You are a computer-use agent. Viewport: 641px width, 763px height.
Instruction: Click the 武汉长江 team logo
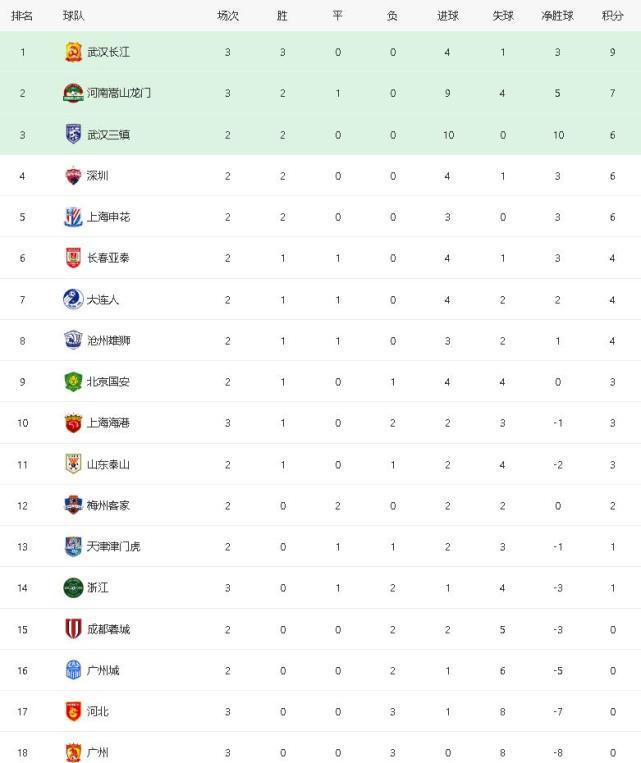pyautogui.click(x=73, y=52)
